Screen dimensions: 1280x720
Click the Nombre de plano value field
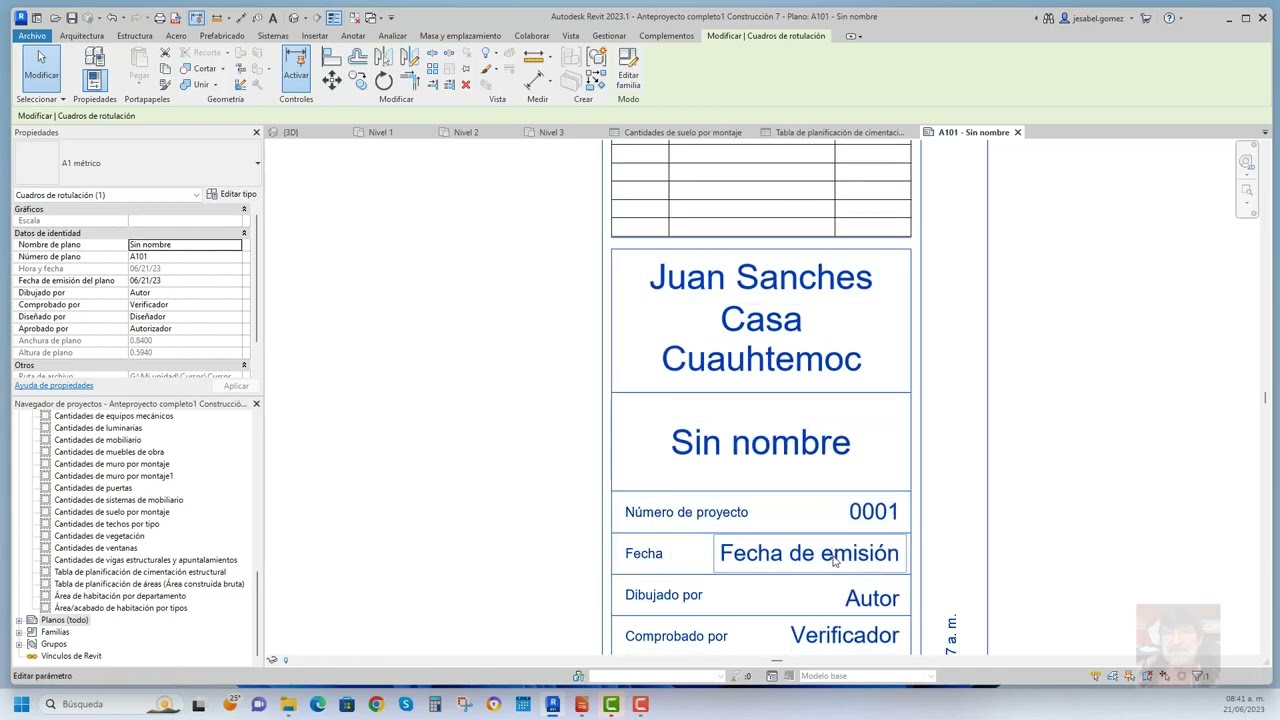[185, 245]
